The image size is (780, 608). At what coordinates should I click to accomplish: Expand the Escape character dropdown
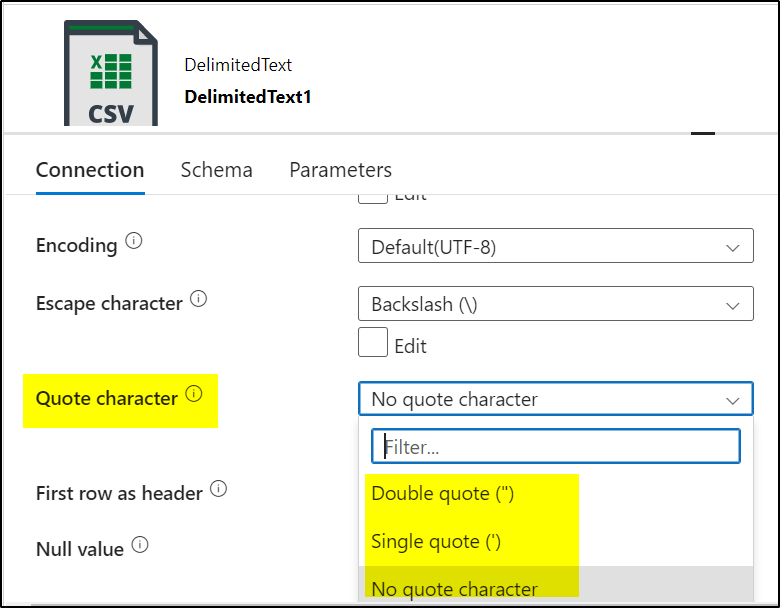click(x=555, y=304)
